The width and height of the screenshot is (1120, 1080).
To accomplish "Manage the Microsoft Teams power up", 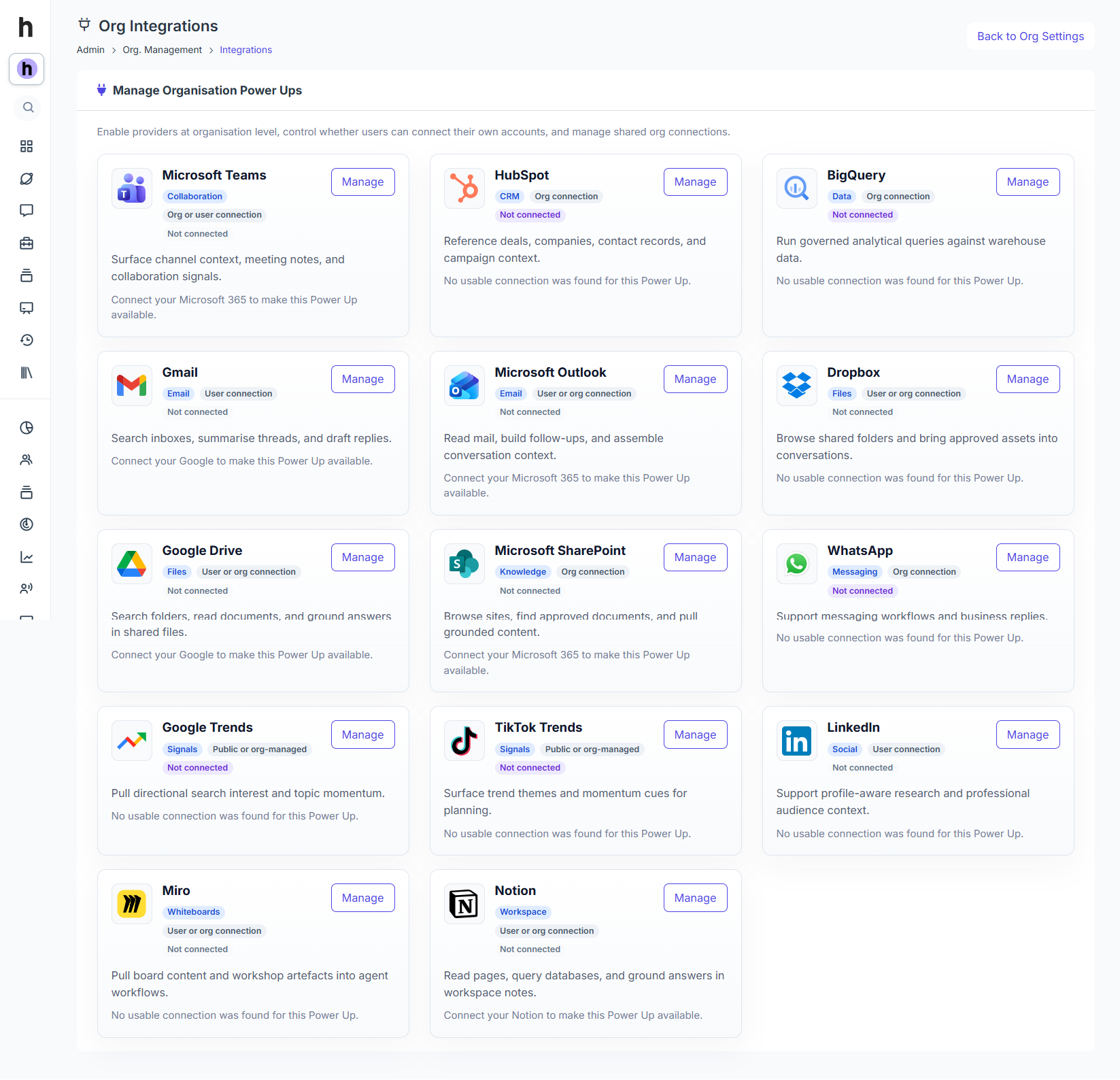I will (363, 182).
